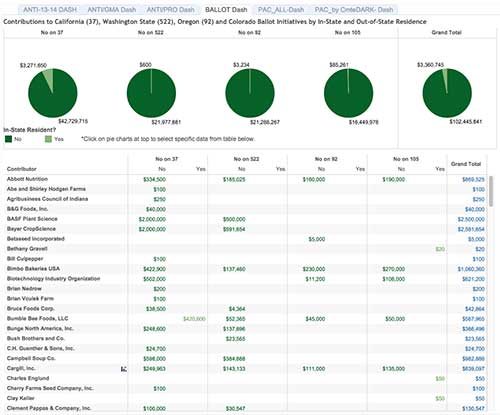This screenshot has height=415, width=500.
Task: Select the Brian Nedrow row label
Action: pyautogui.click(x=24, y=289)
